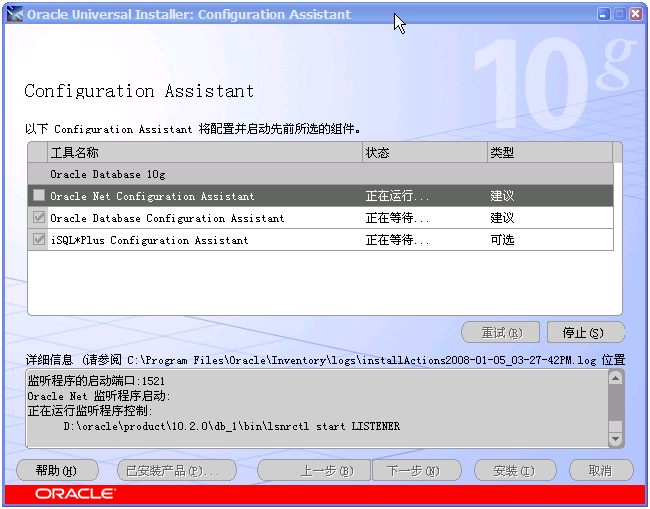Click the 重试(R) retry button
The height and width of the screenshot is (509, 650).
pyautogui.click(x=501, y=332)
